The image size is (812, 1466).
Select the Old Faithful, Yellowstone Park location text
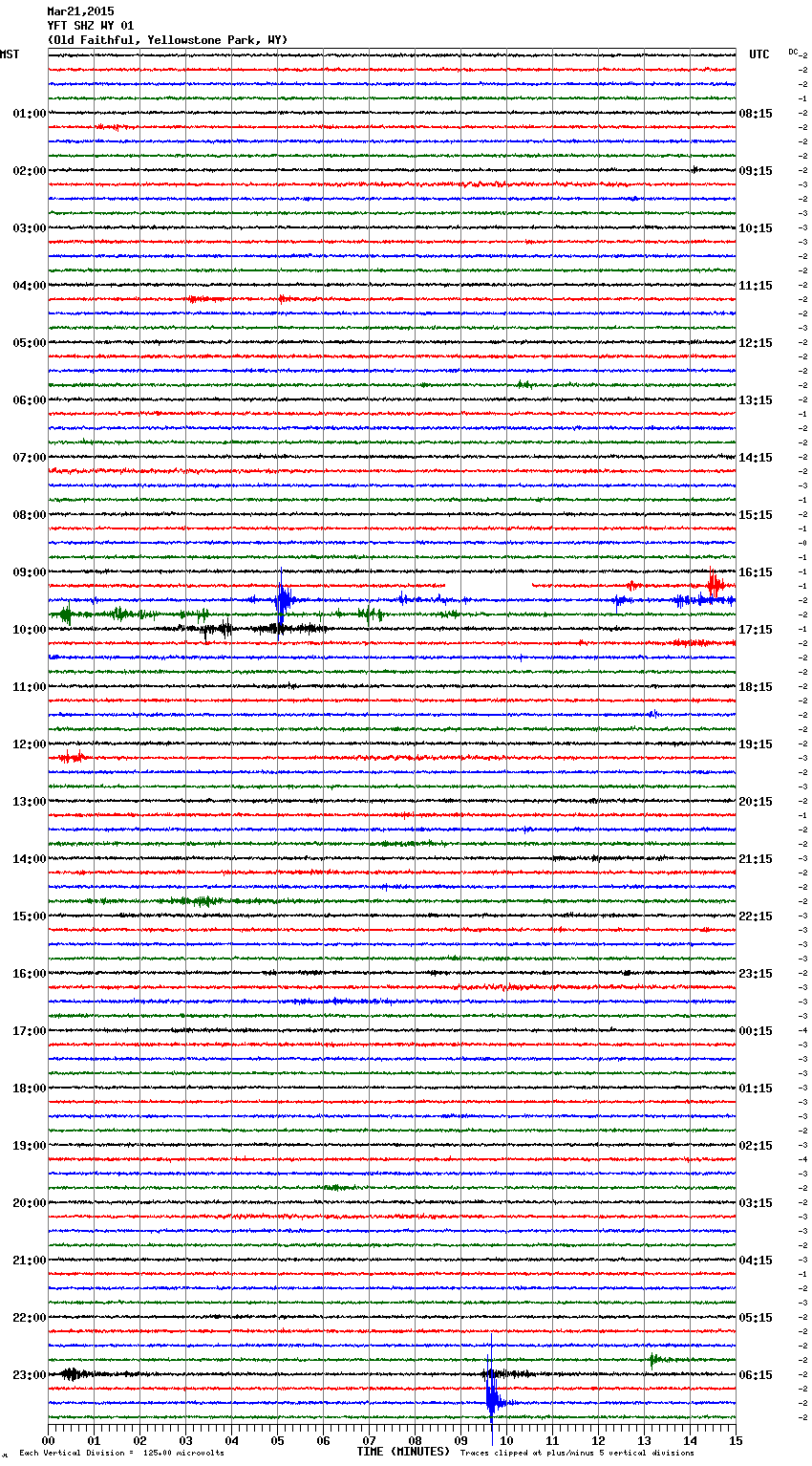167,40
